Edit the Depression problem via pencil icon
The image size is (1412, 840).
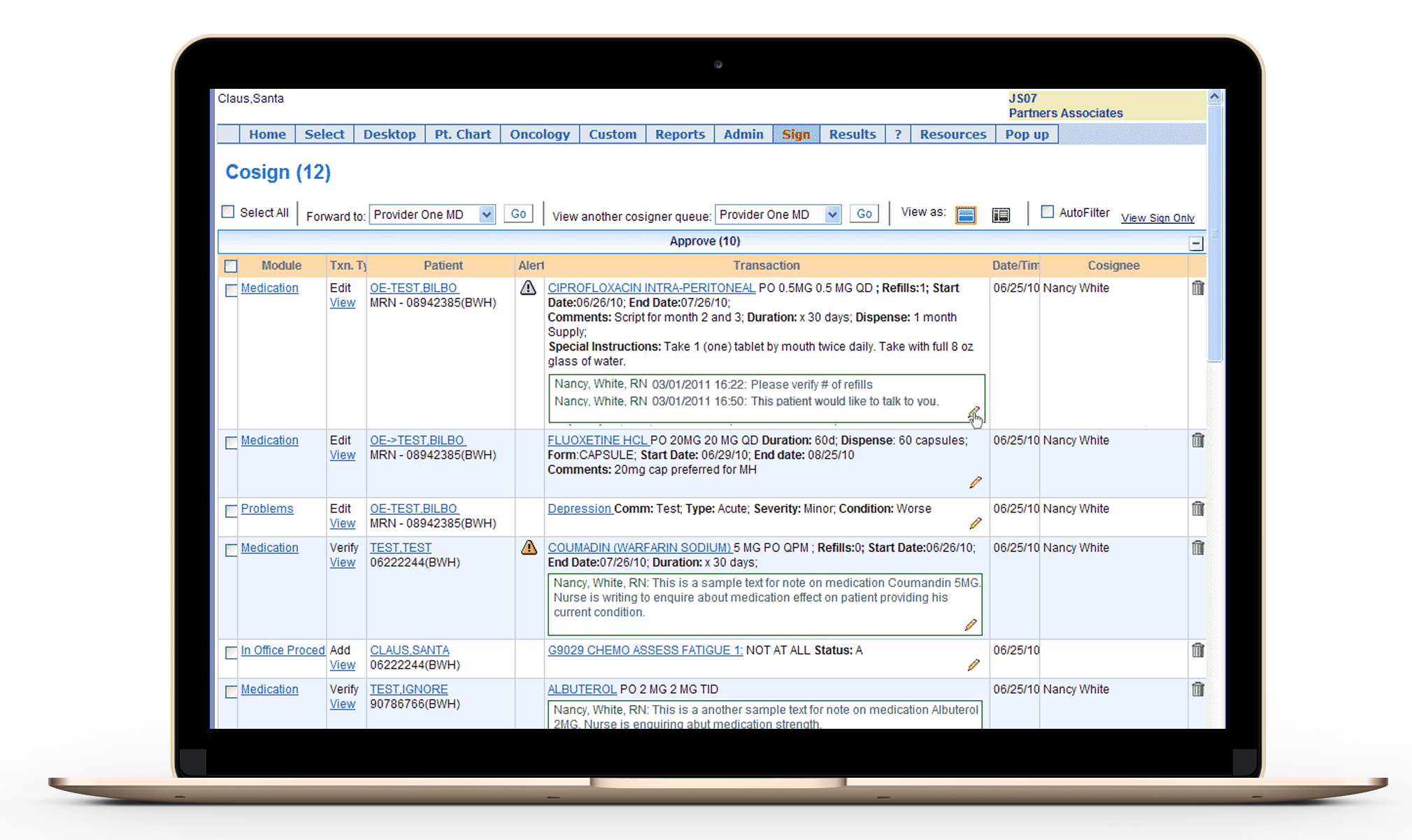coord(975,523)
